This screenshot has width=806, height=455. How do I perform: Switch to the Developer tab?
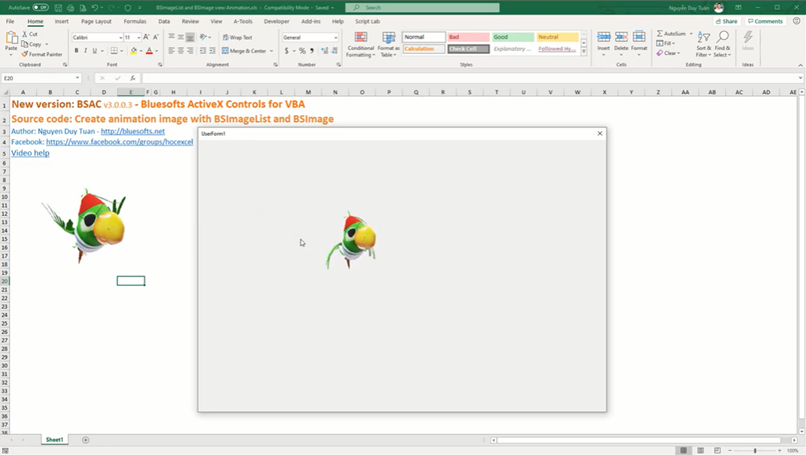[277, 21]
